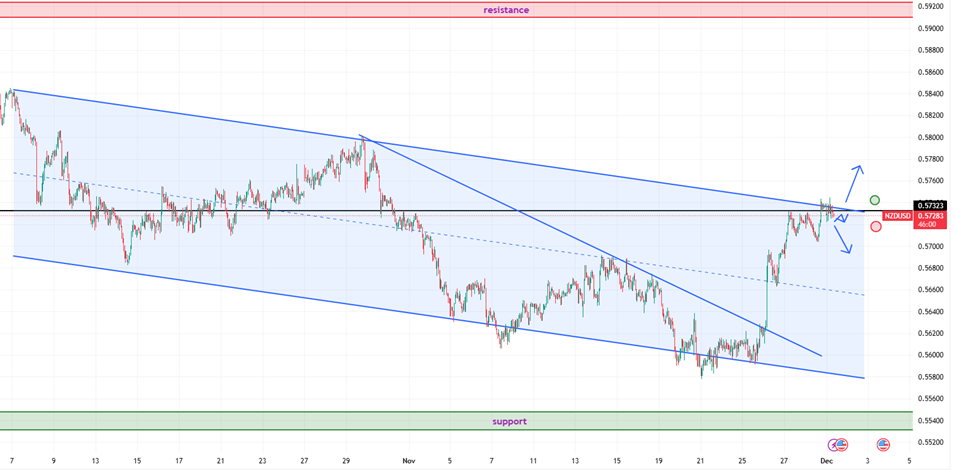Select the red circle marker right of price
The width and height of the screenshot is (956, 470).
[x=876, y=227]
